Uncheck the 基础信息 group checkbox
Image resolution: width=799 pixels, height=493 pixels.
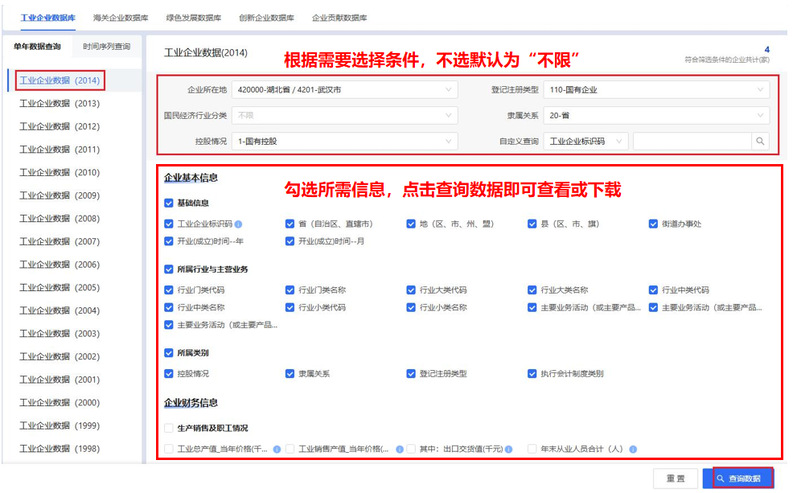[x=169, y=203]
